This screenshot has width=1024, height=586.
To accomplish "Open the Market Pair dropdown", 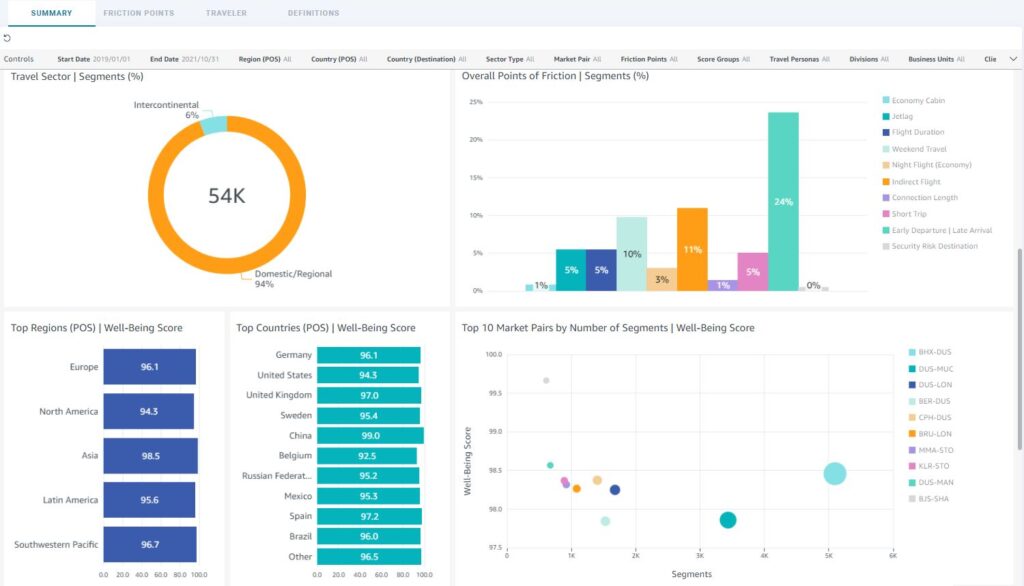I will pos(580,59).
